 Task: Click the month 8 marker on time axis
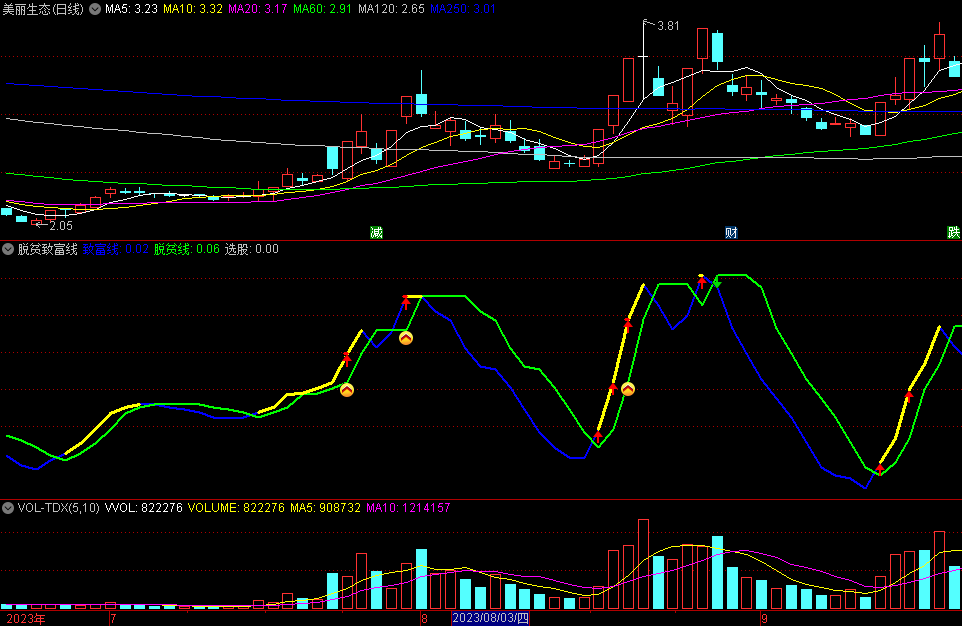(x=424, y=619)
